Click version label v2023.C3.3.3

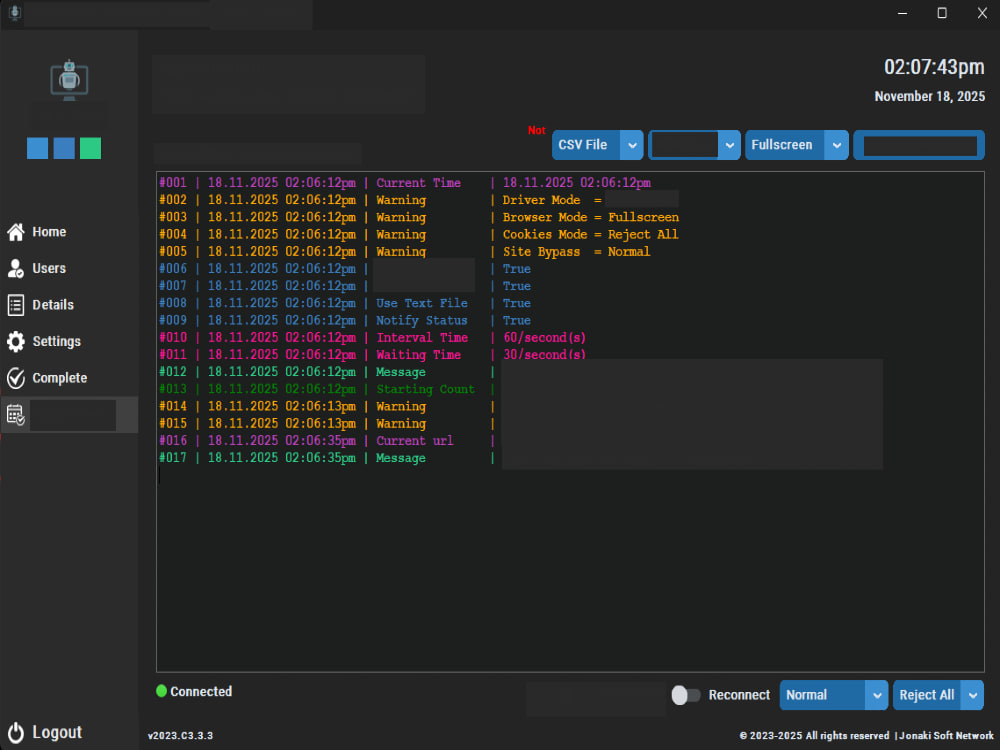(x=180, y=735)
